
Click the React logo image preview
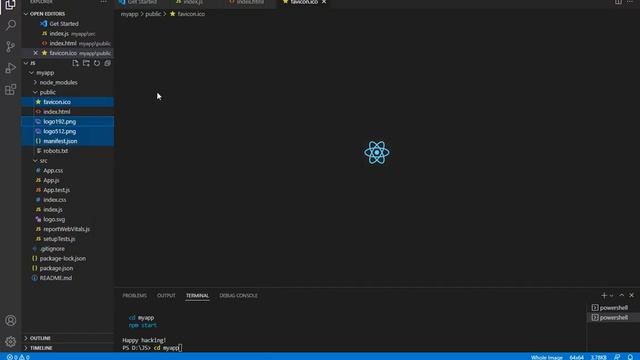coord(377,153)
